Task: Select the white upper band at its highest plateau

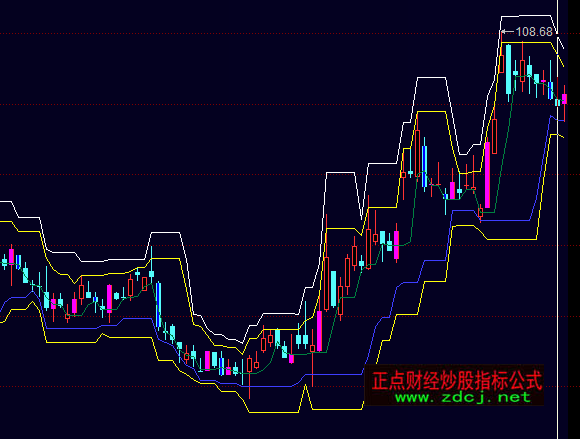Action: pos(526,16)
